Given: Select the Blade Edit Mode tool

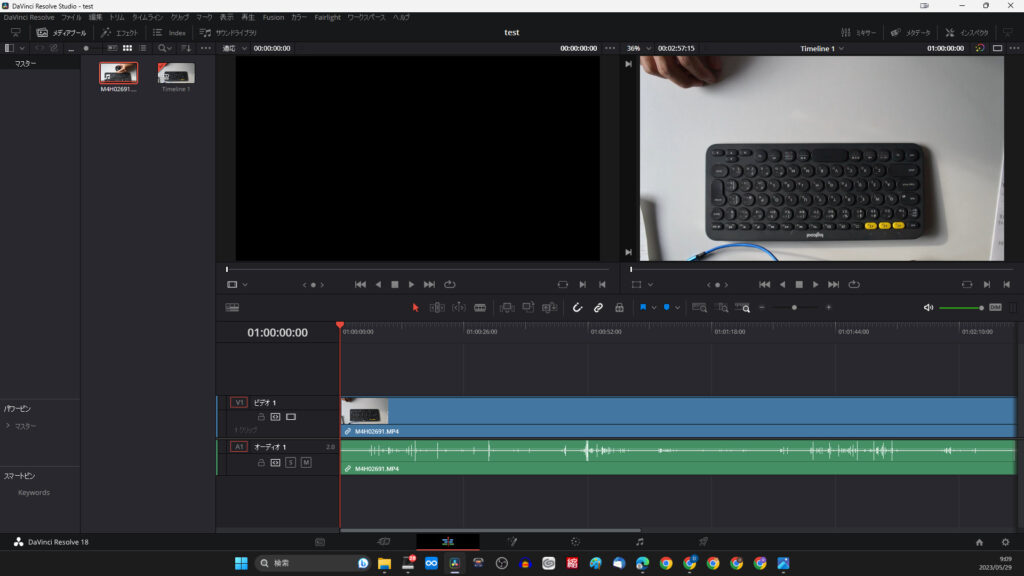Looking at the screenshot, I should click(x=480, y=308).
